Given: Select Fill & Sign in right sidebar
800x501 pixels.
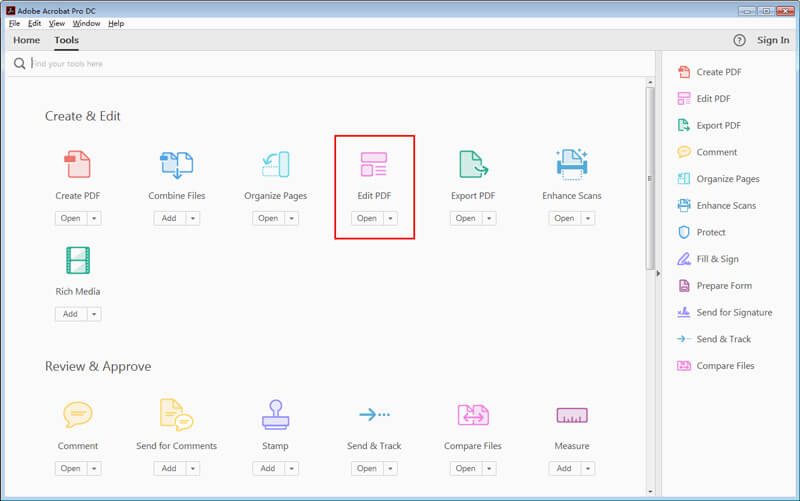Looking at the screenshot, I should tap(717, 259).
